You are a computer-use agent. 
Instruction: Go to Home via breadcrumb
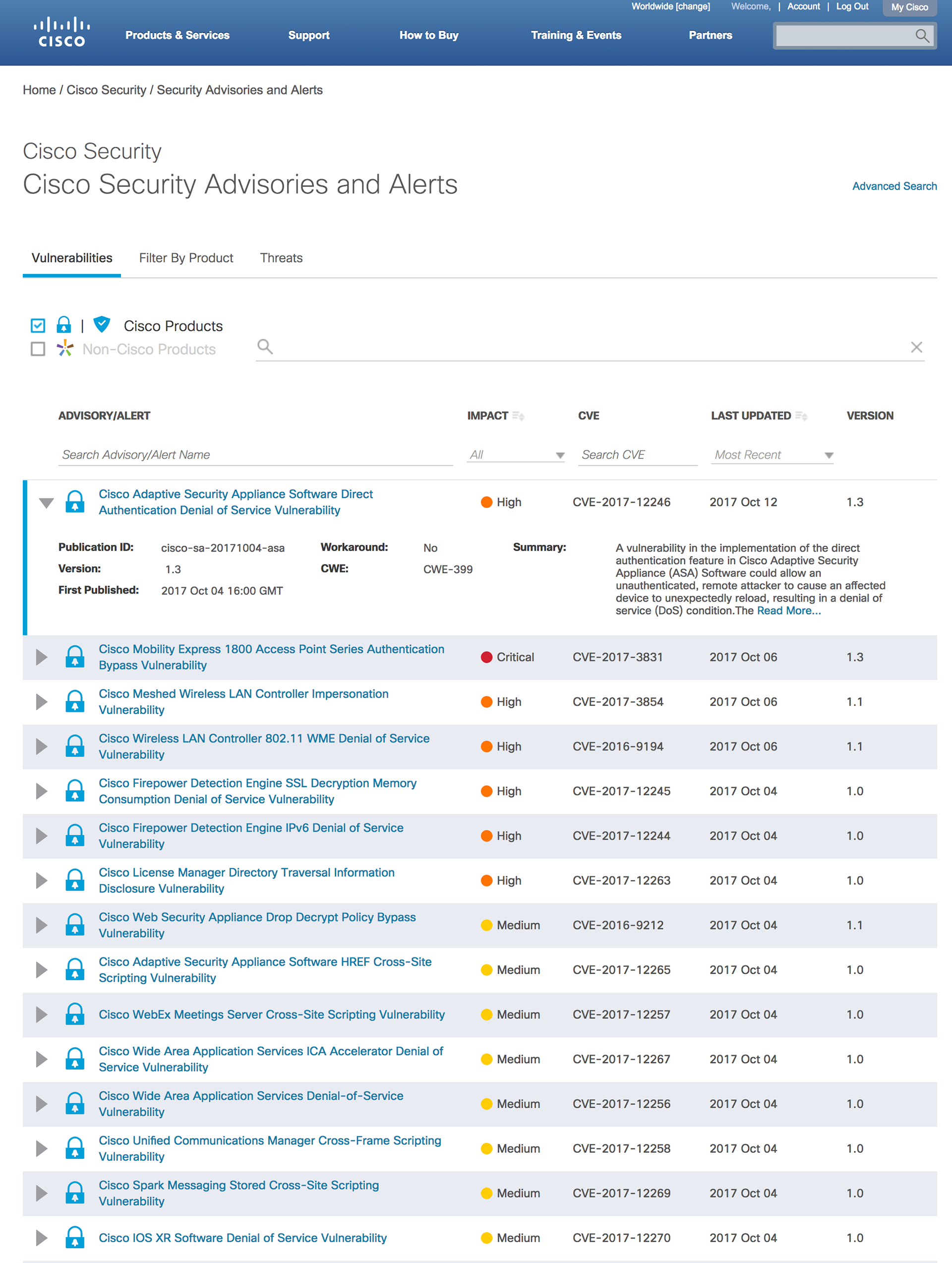point(39,90)
